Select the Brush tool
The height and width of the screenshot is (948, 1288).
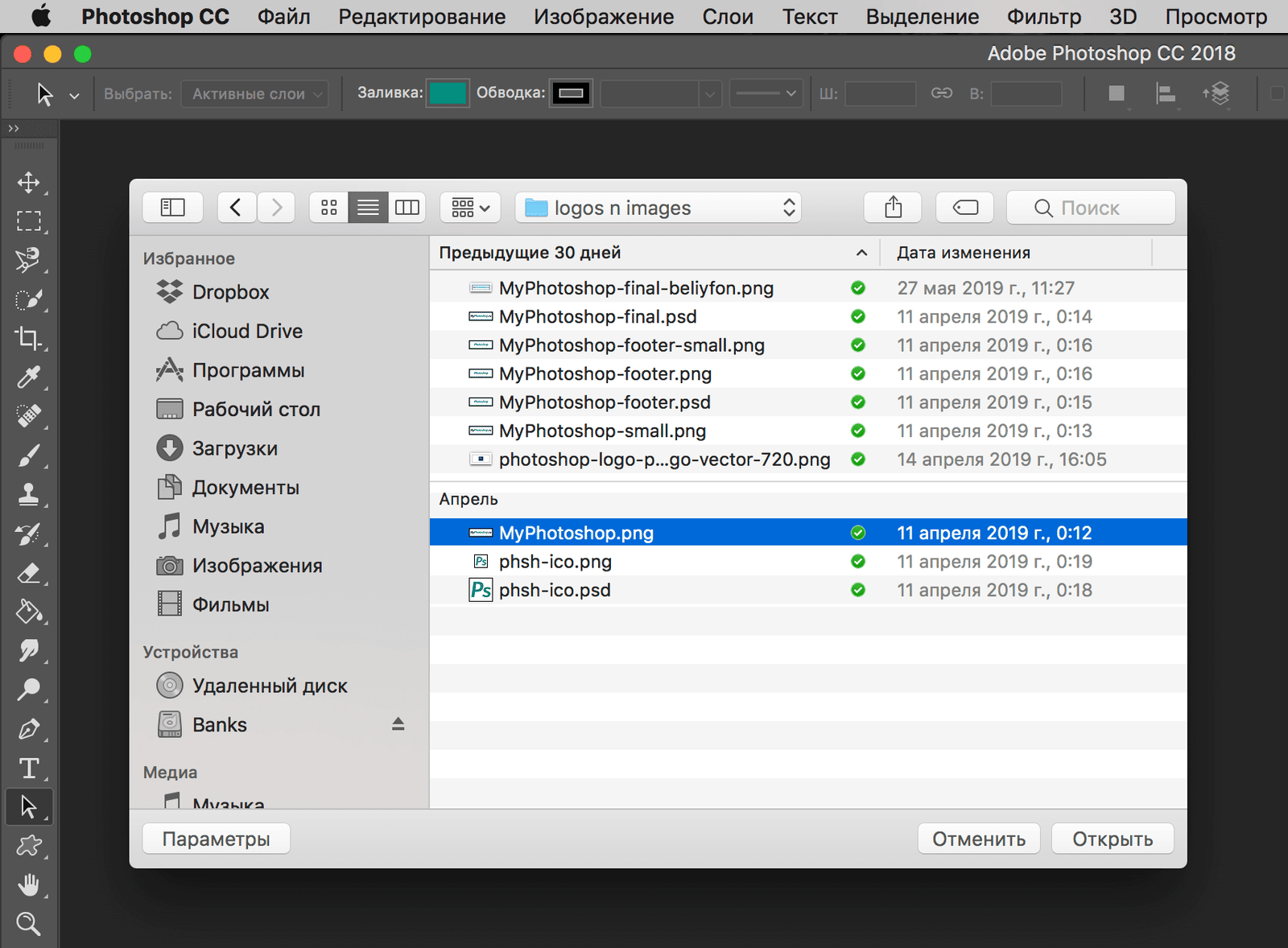click(x=29, y=455)
